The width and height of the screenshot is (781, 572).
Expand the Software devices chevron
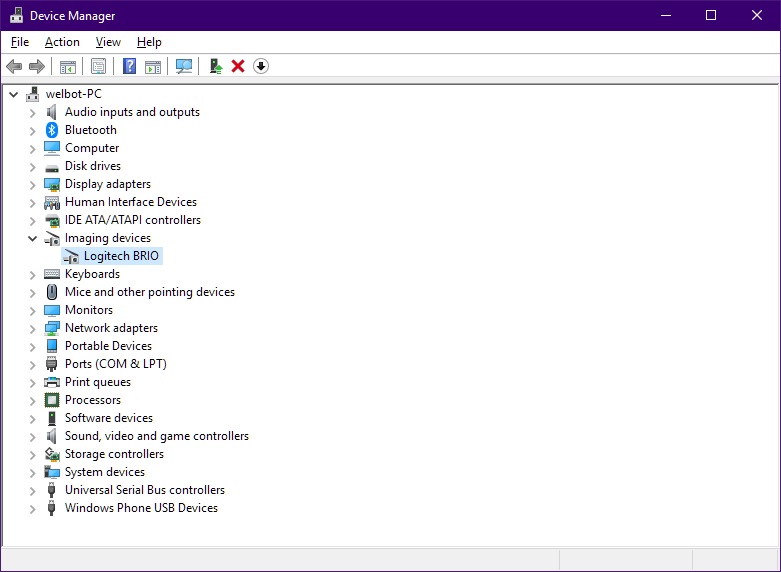coord(32,419)
